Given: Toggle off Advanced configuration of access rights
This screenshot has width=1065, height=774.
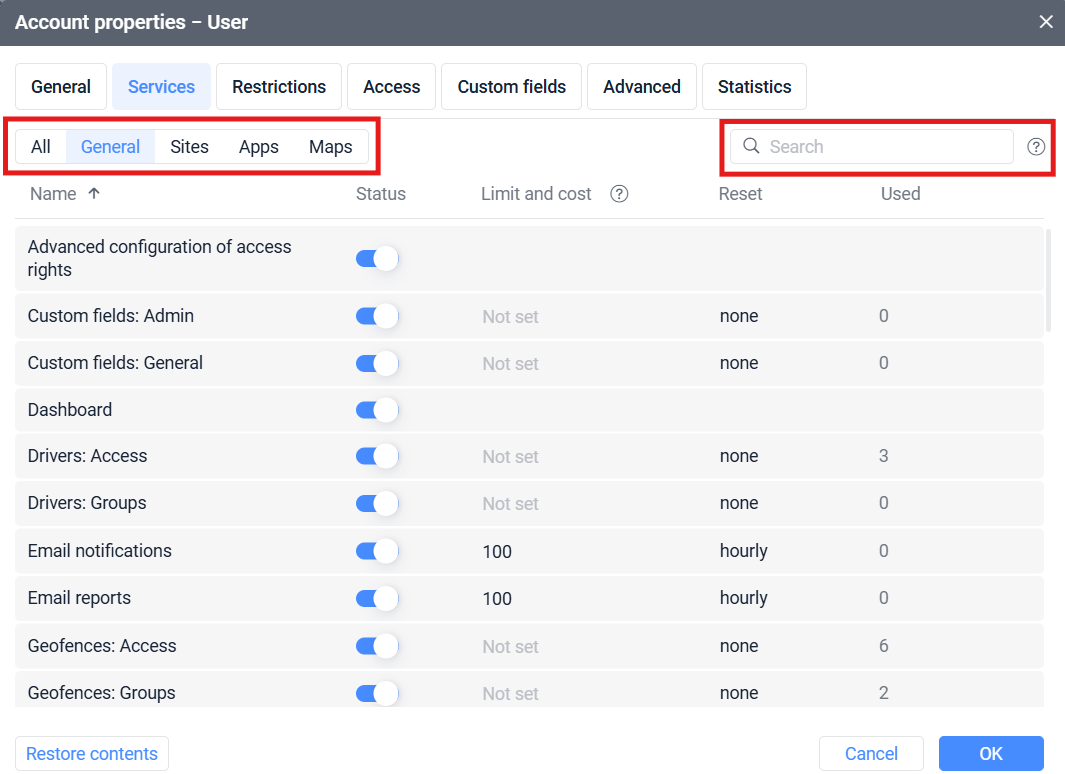Looking at the screenshot, I should click(377, 257).
